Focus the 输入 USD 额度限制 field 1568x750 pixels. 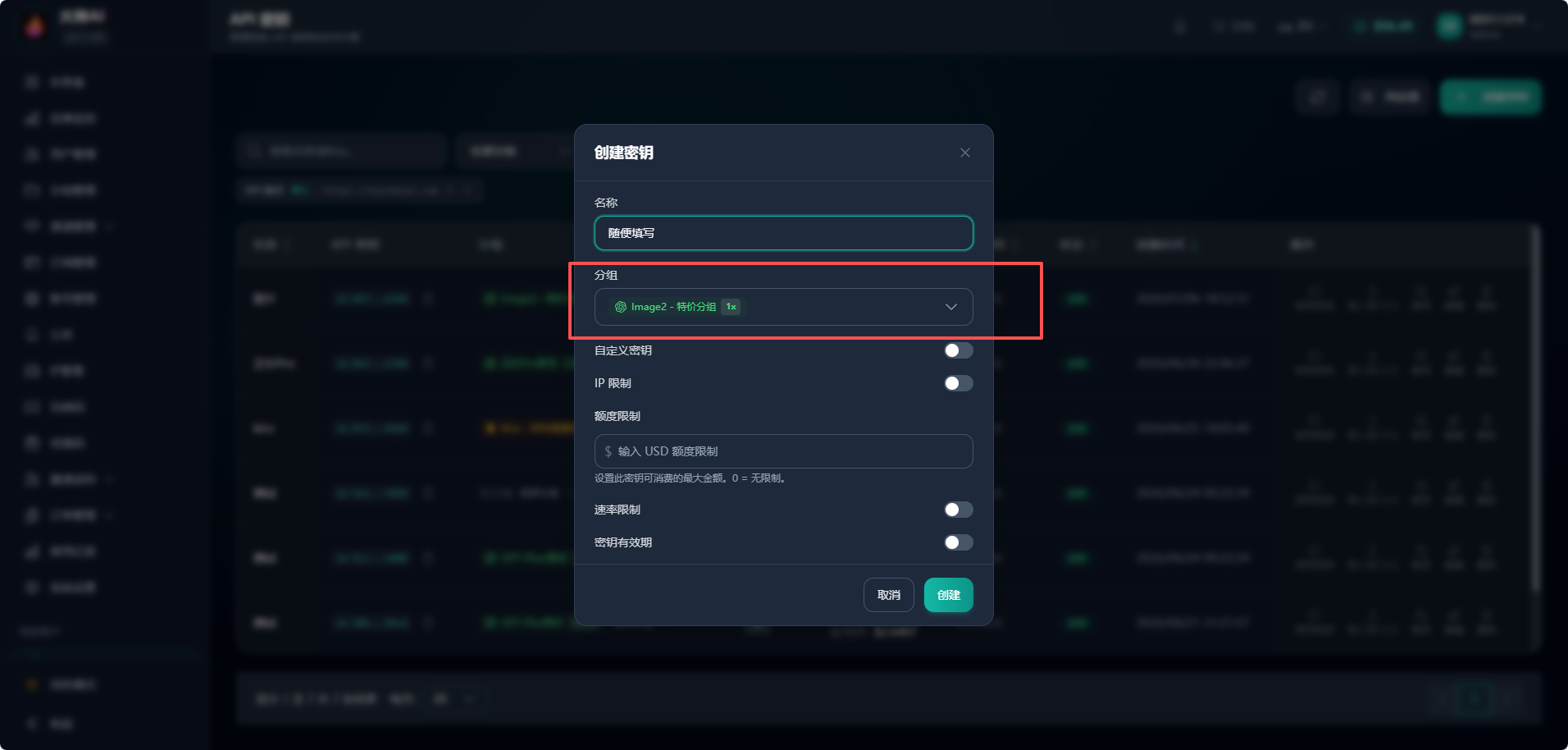coord(784,451)
